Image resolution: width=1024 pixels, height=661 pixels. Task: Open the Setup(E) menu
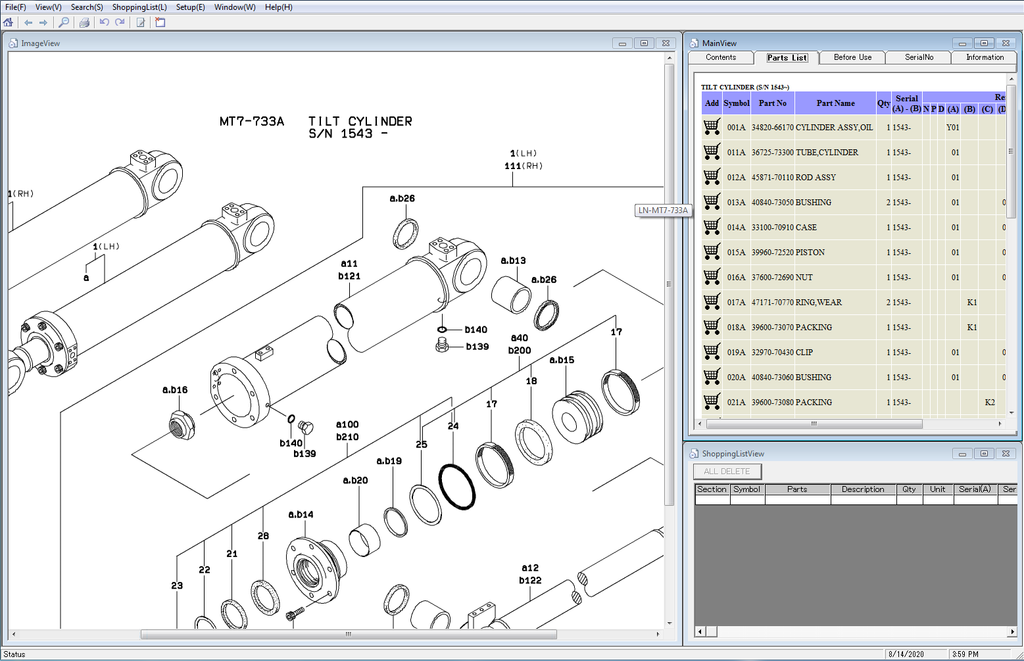(190, 7)
